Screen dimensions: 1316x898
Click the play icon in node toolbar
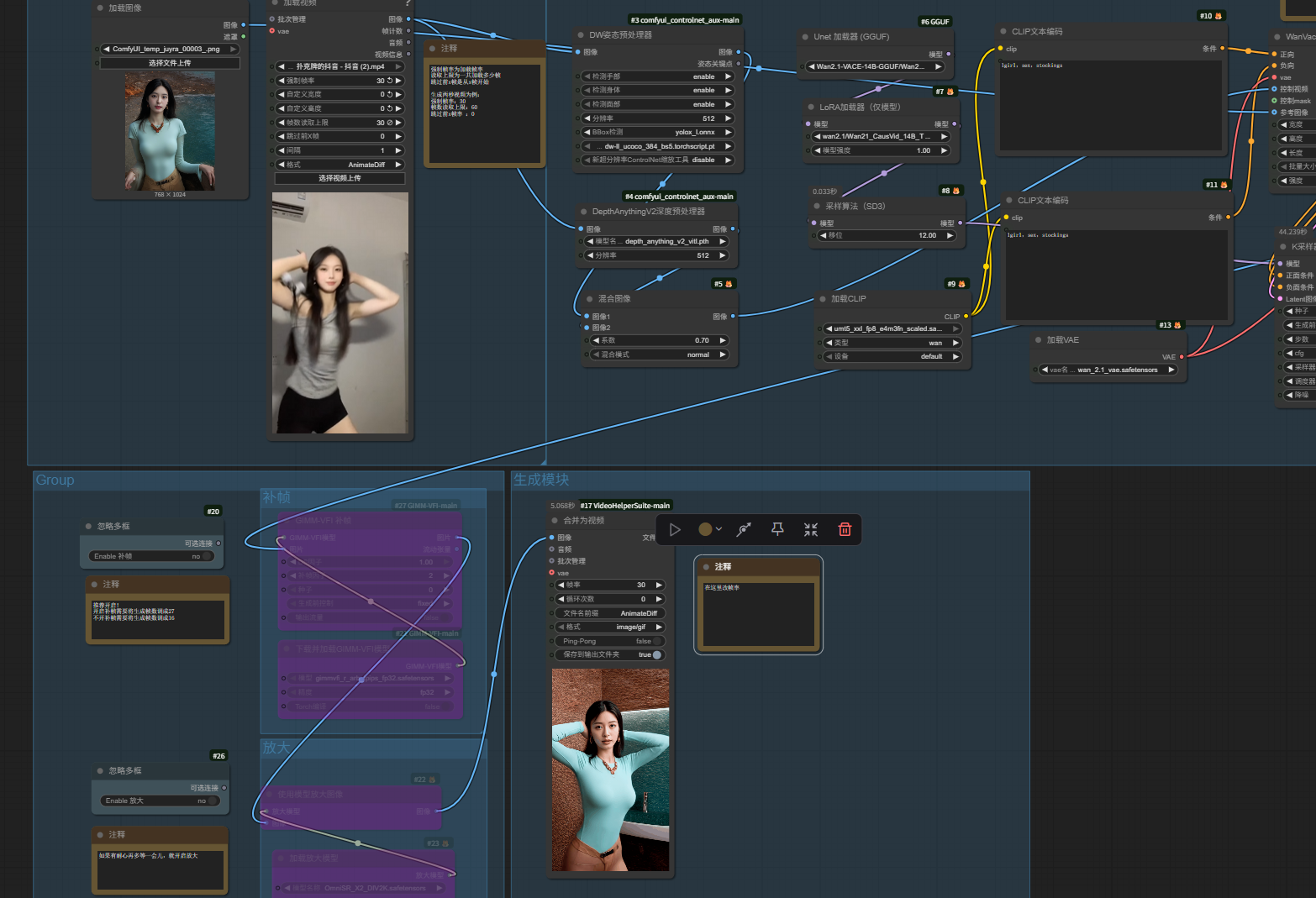(675, 529)
